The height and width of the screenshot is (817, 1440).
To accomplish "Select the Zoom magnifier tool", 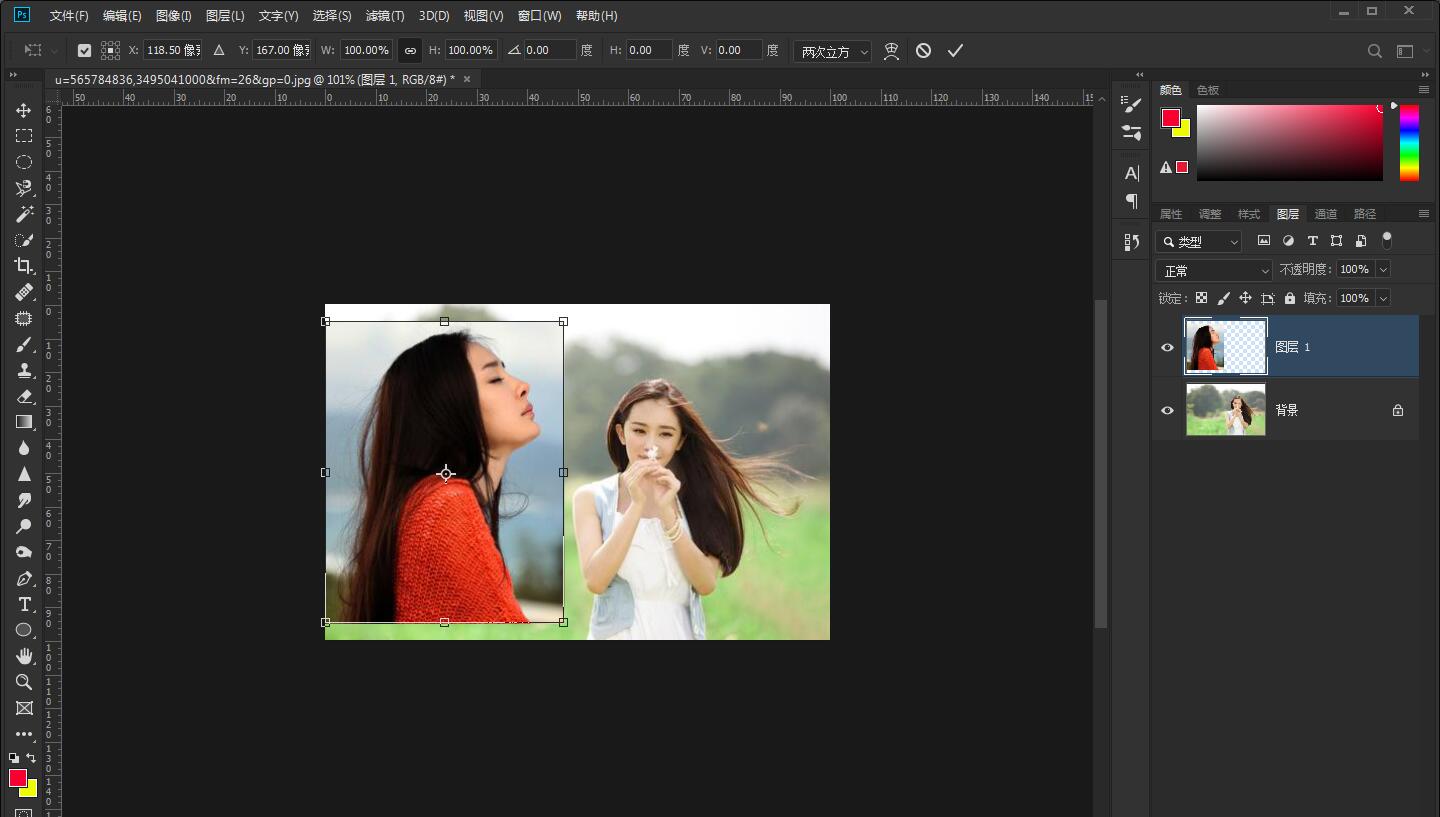I will 24,682.
